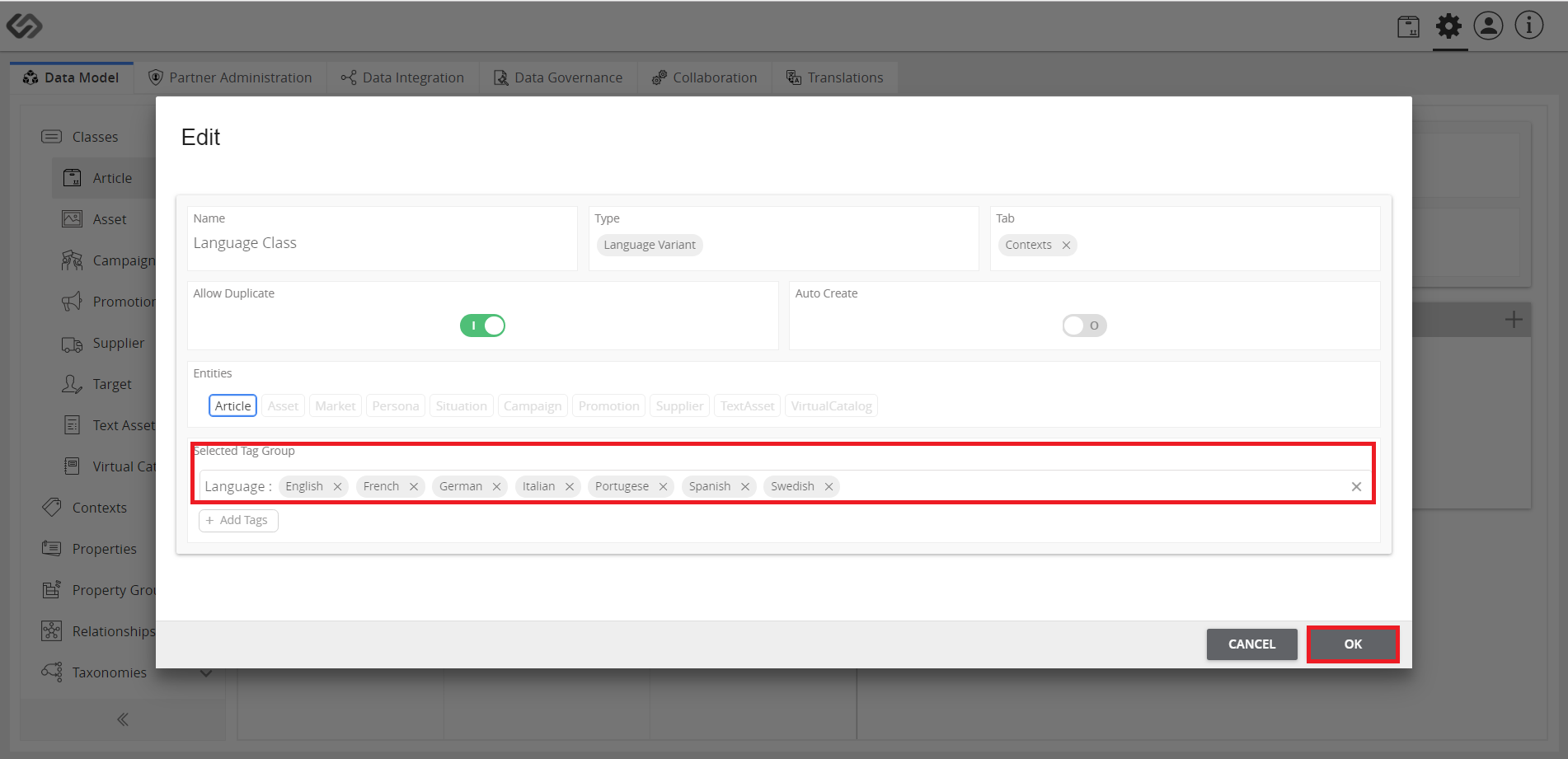Collapse the sidebar with double chevron
This screenshot has width=1568, height=759.
[x=123, y=719]
